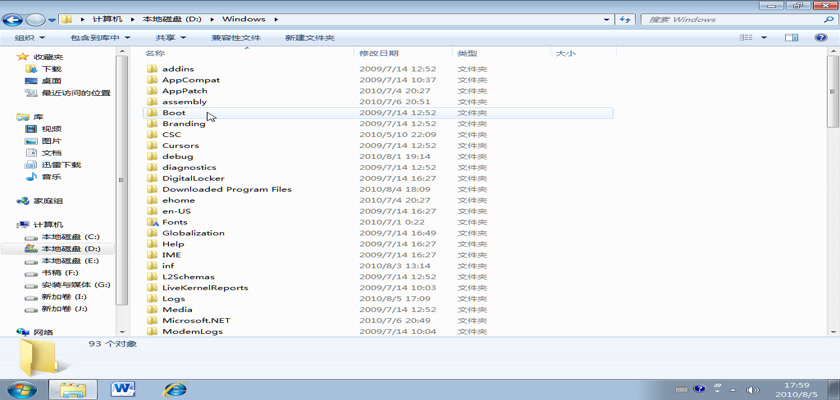Open the help icon in toolbar

pyautogui.click(x=820, y=38)
